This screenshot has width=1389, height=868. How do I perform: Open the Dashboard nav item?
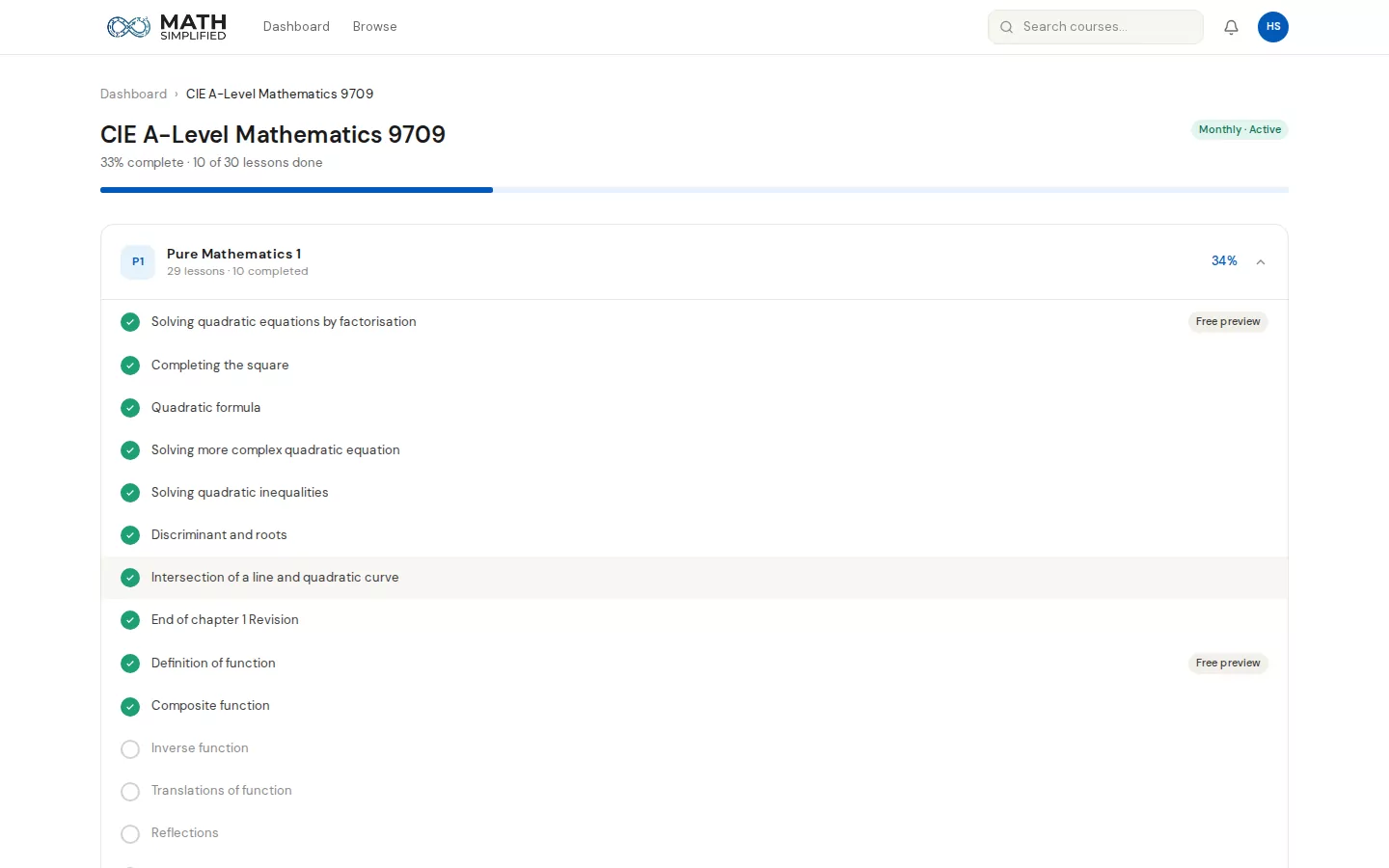(296, 27)
